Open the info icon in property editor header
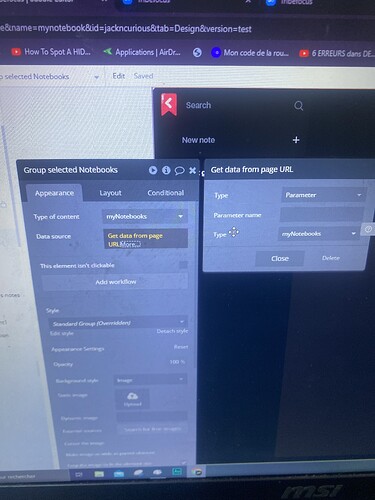375x500 pixels. tap(166, 170)
